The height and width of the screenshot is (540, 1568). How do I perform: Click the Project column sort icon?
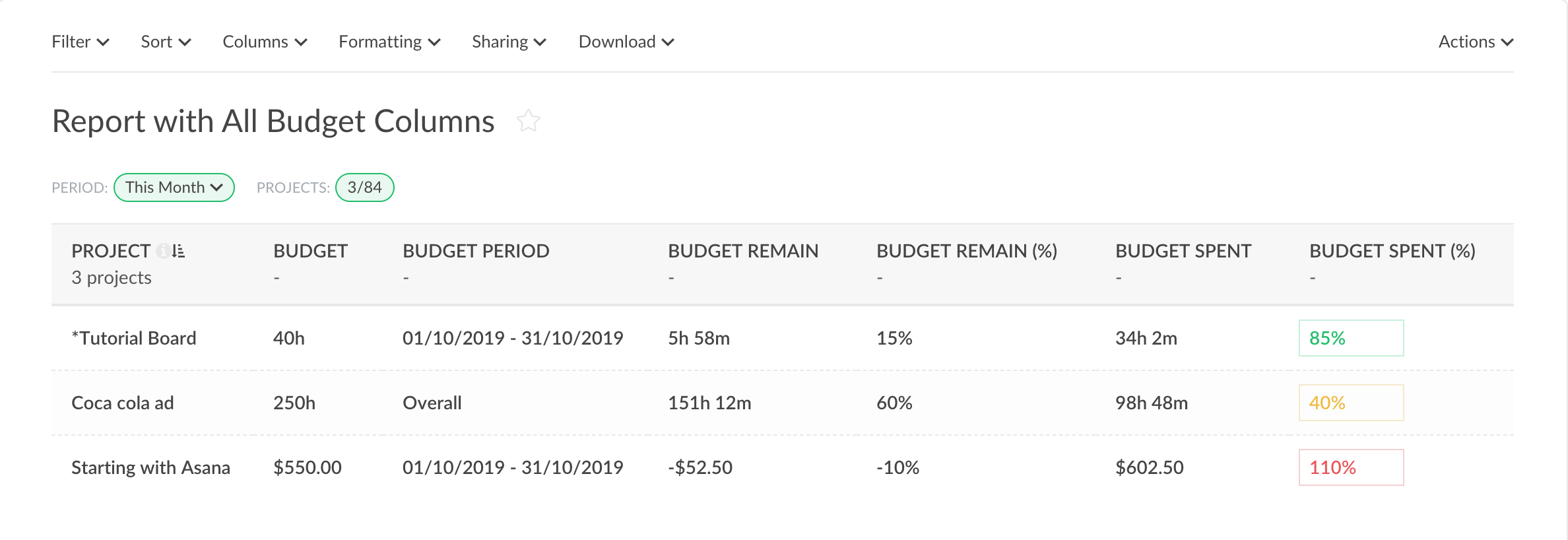pos(178,251)
